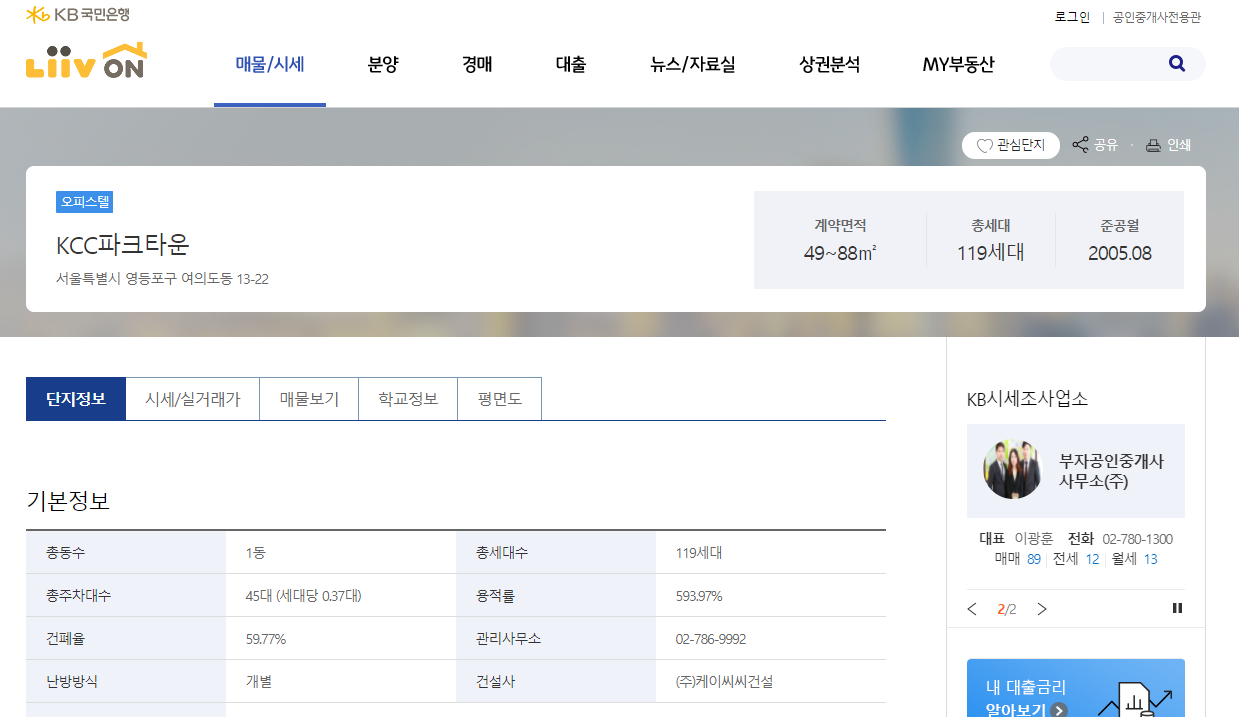Click the 공유 text link
Image resolution: width=1239 pixels, height=717 pixels.
point(1105,145)
